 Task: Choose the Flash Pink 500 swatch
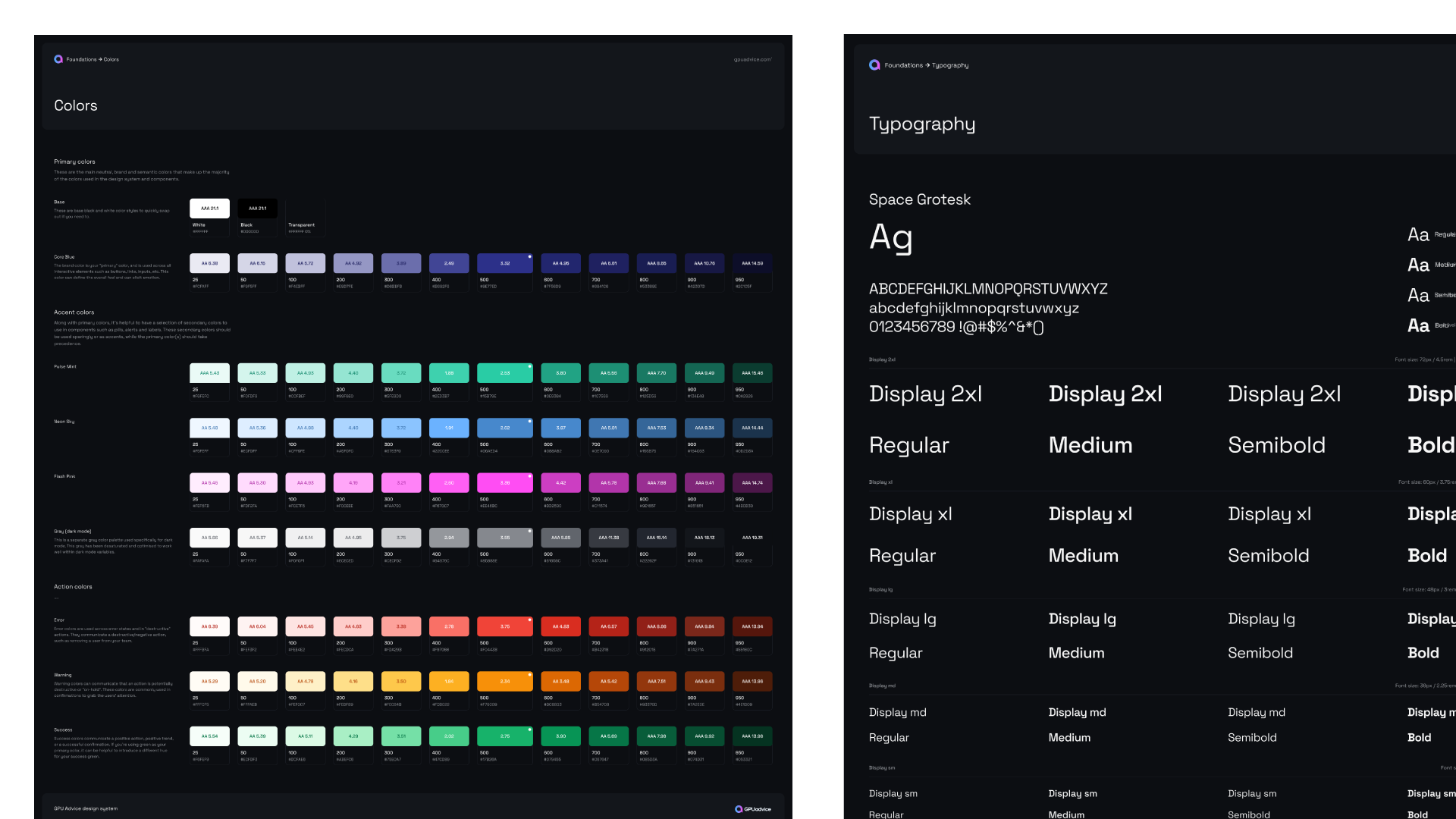tap(504, 483)
